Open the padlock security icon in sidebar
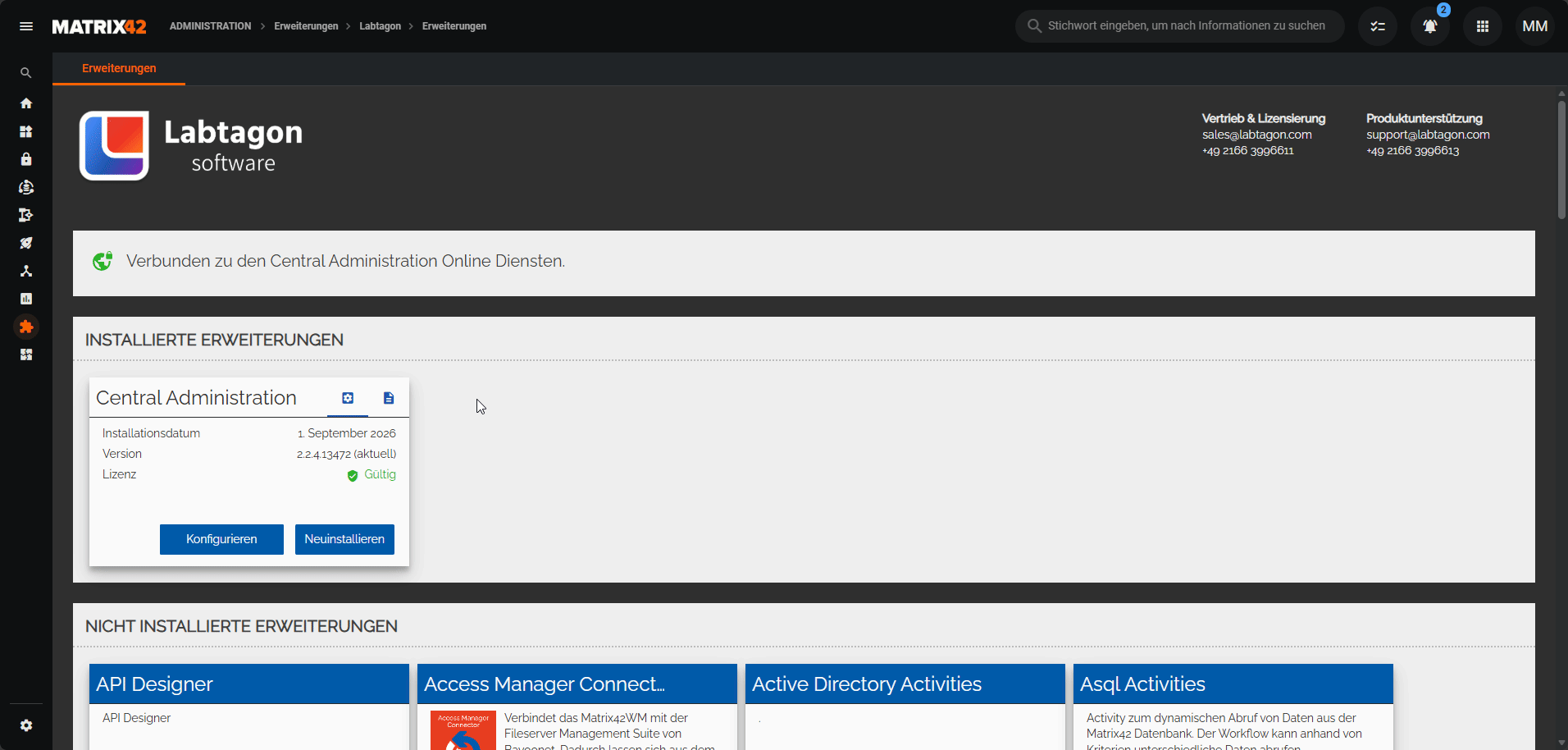The height and width of the screenshot is (750, 1568). click(26, 159)
